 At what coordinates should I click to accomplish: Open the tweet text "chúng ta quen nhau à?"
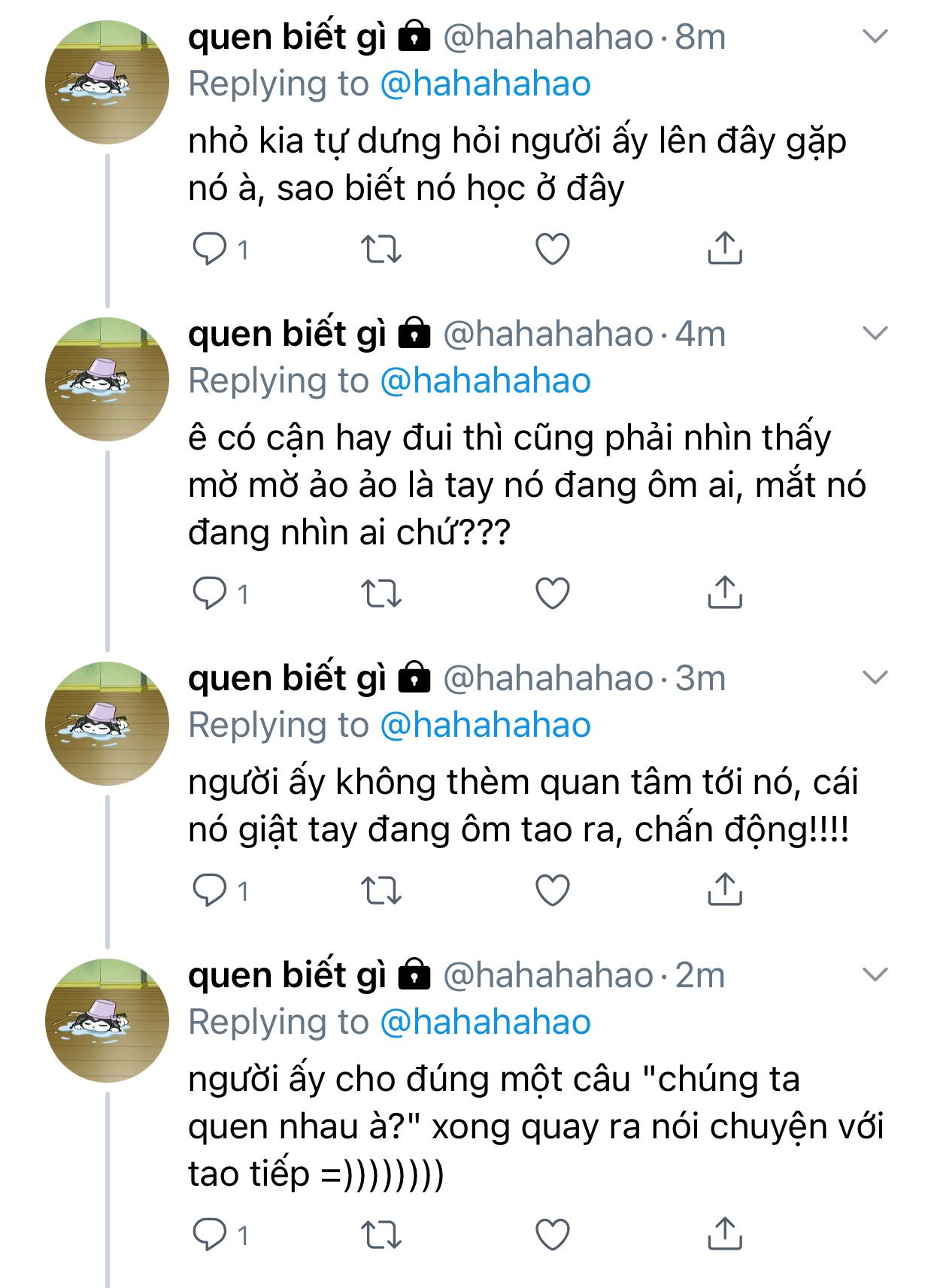pos(534,1126)
